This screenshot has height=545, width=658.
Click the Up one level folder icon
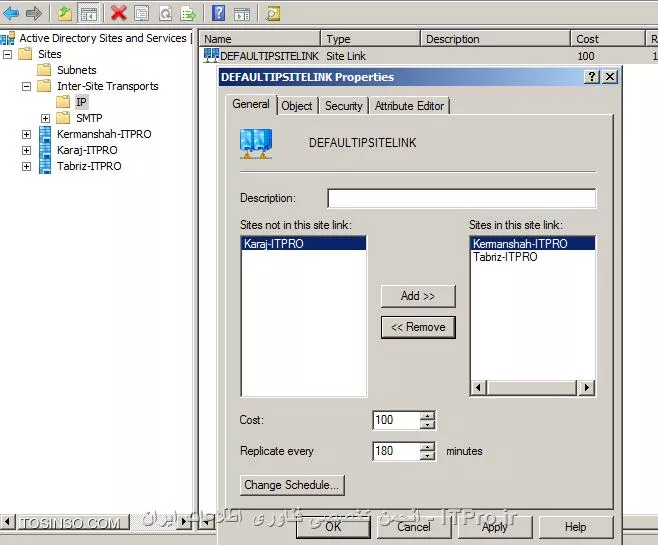tap(65, 13)
